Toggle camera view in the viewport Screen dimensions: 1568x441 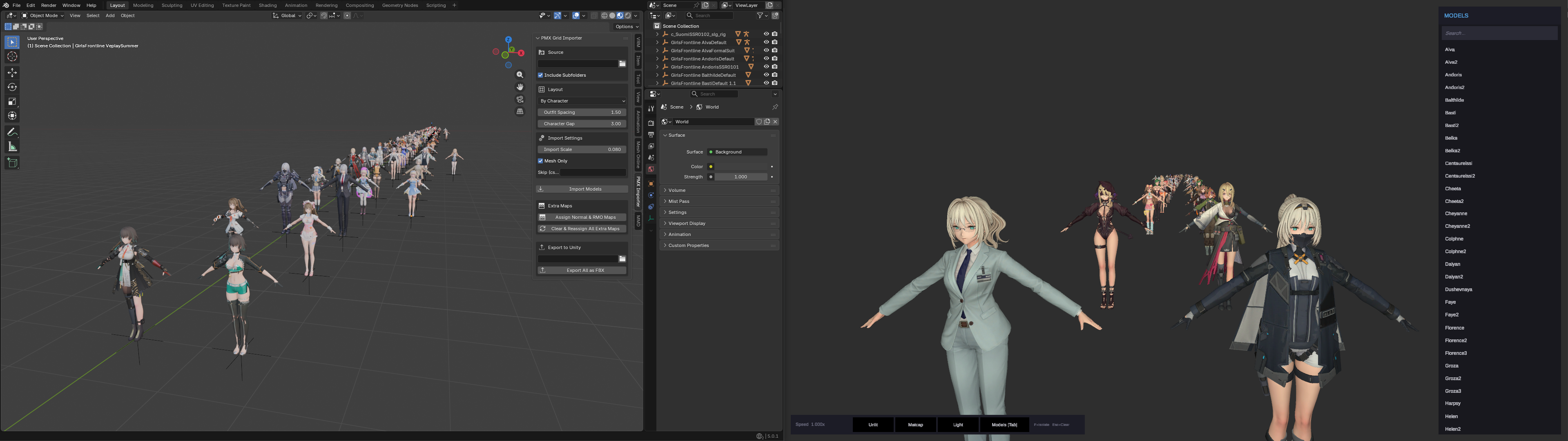pos(520,99)
